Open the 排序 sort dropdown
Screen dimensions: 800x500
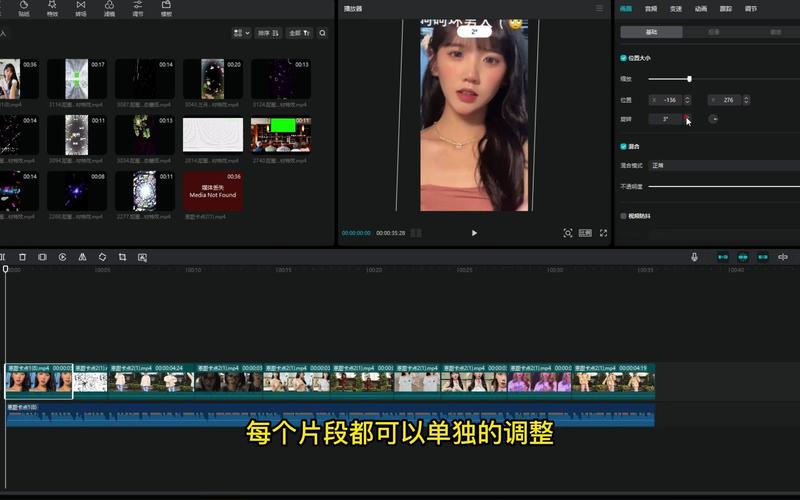click(x=268, y=33)
